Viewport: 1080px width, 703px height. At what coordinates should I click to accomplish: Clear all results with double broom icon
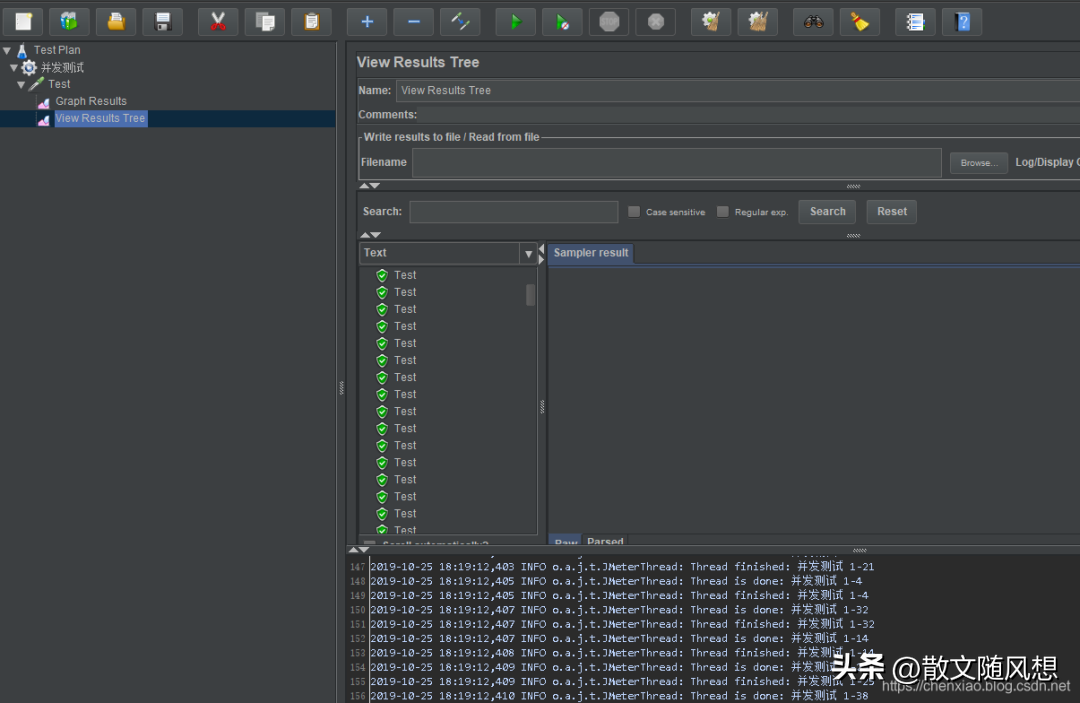click(x=758, y=22)
